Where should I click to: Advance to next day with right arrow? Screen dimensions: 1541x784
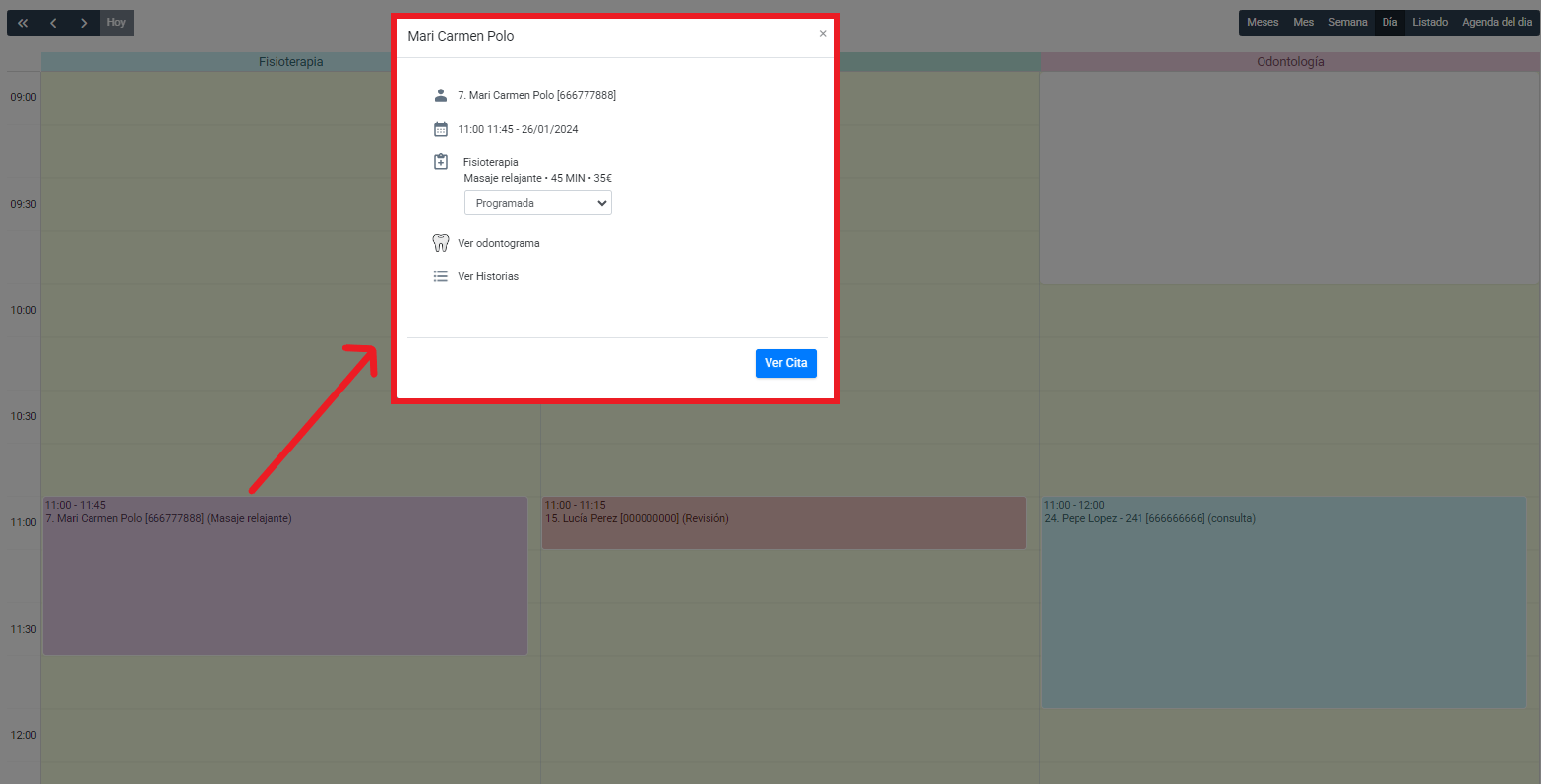pyautogui.click(x=85, y=23)
